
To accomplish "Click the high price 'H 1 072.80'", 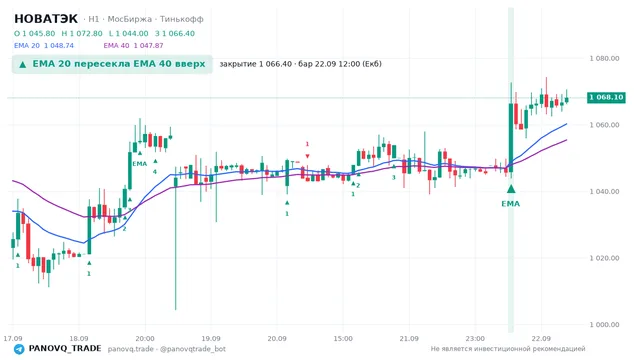I will (82, 33).
